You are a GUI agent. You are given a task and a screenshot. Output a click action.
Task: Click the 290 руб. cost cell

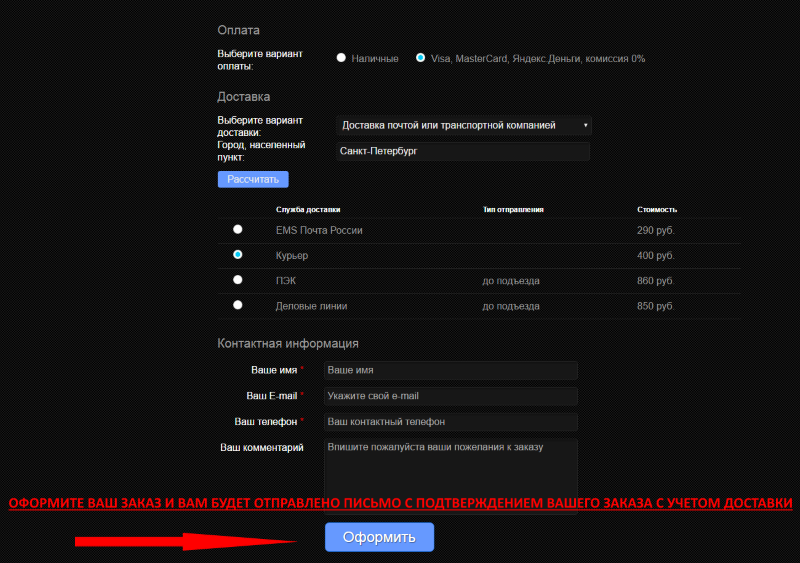[656, 231]
